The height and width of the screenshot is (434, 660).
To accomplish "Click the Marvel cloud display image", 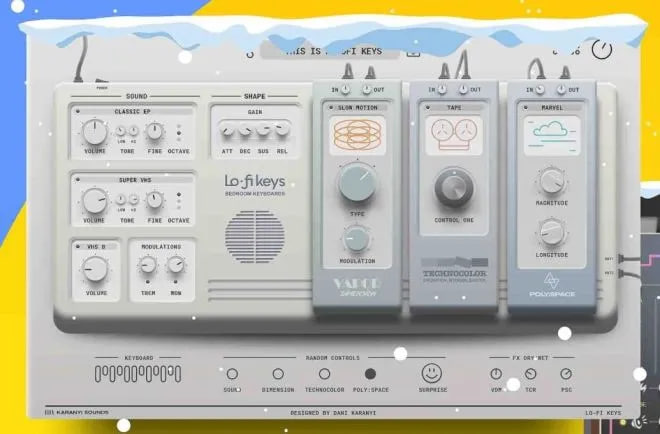I will click(x=552, y=136).
